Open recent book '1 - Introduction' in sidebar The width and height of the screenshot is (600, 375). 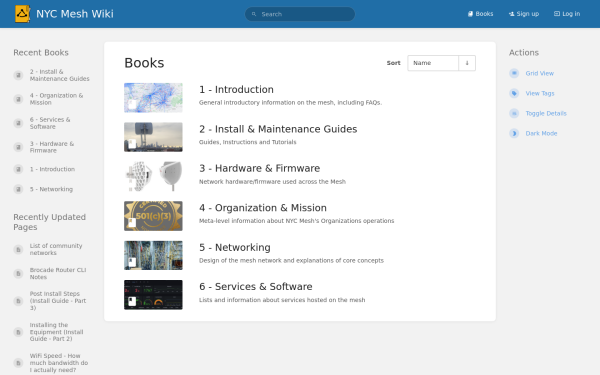[x=52, y=169]
